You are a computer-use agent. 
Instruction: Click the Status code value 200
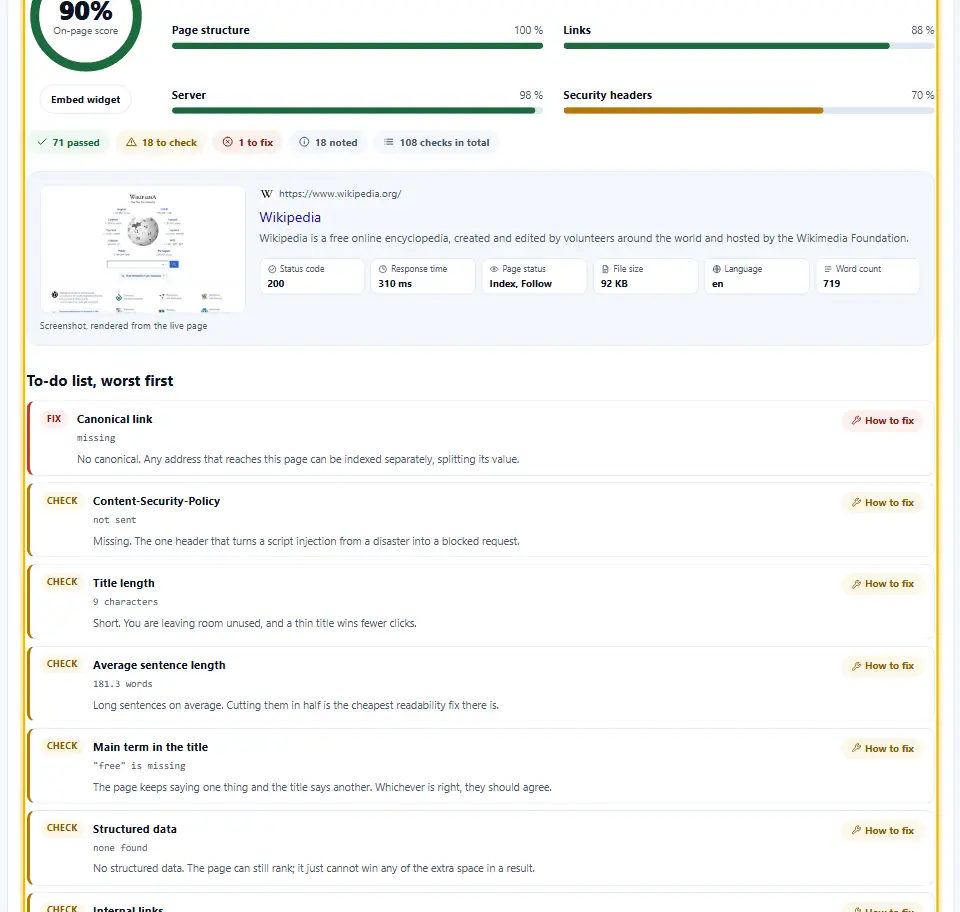276,284
